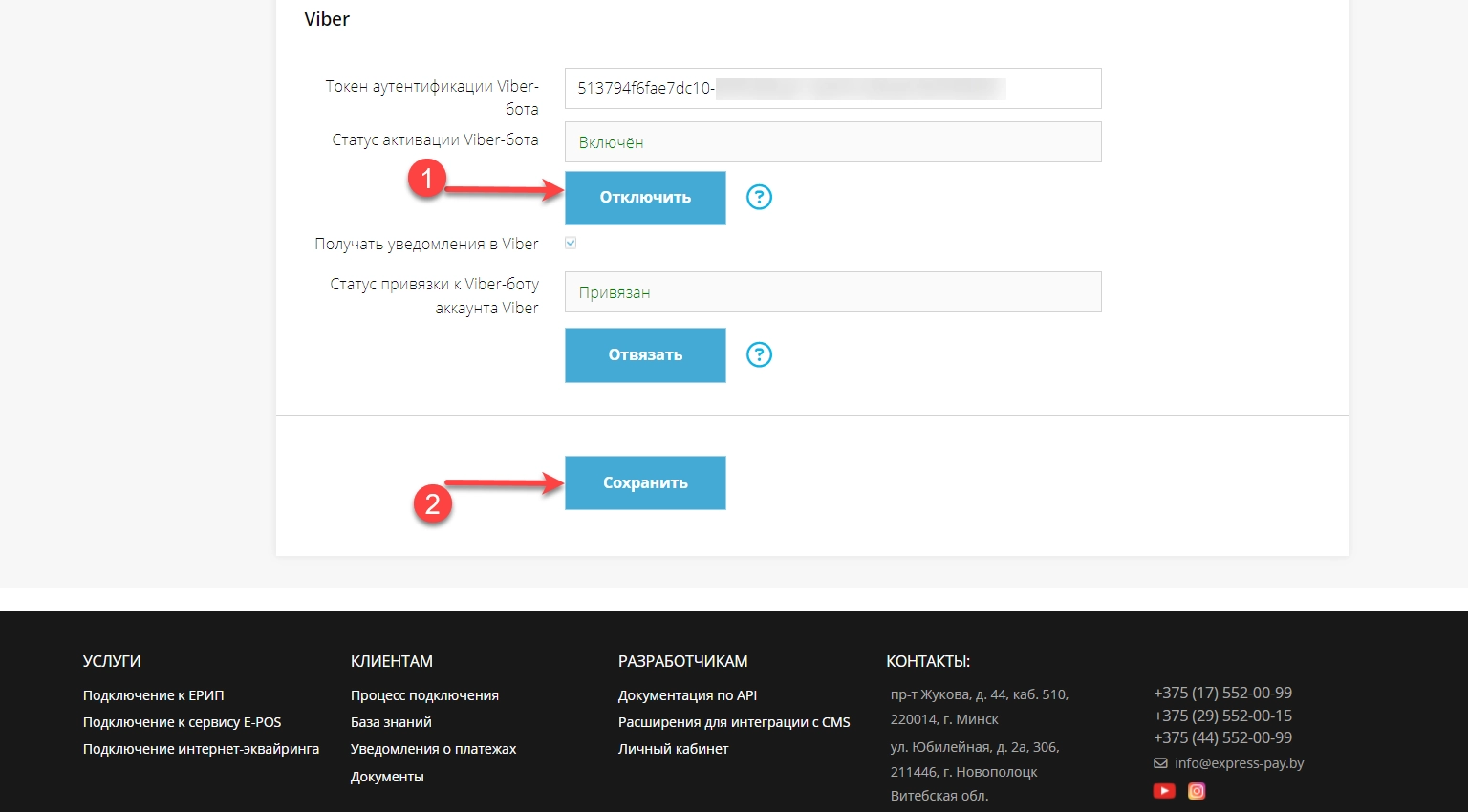Open Личный кабинет link

pos(673,749)
